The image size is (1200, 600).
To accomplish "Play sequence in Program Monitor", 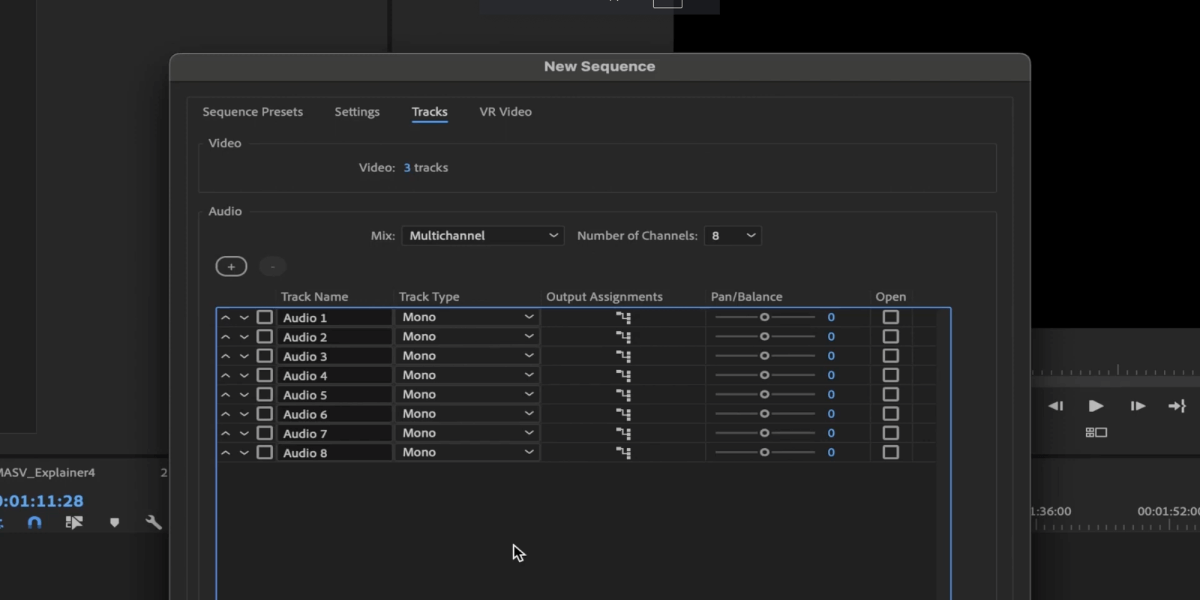I will pos(1096,406).
